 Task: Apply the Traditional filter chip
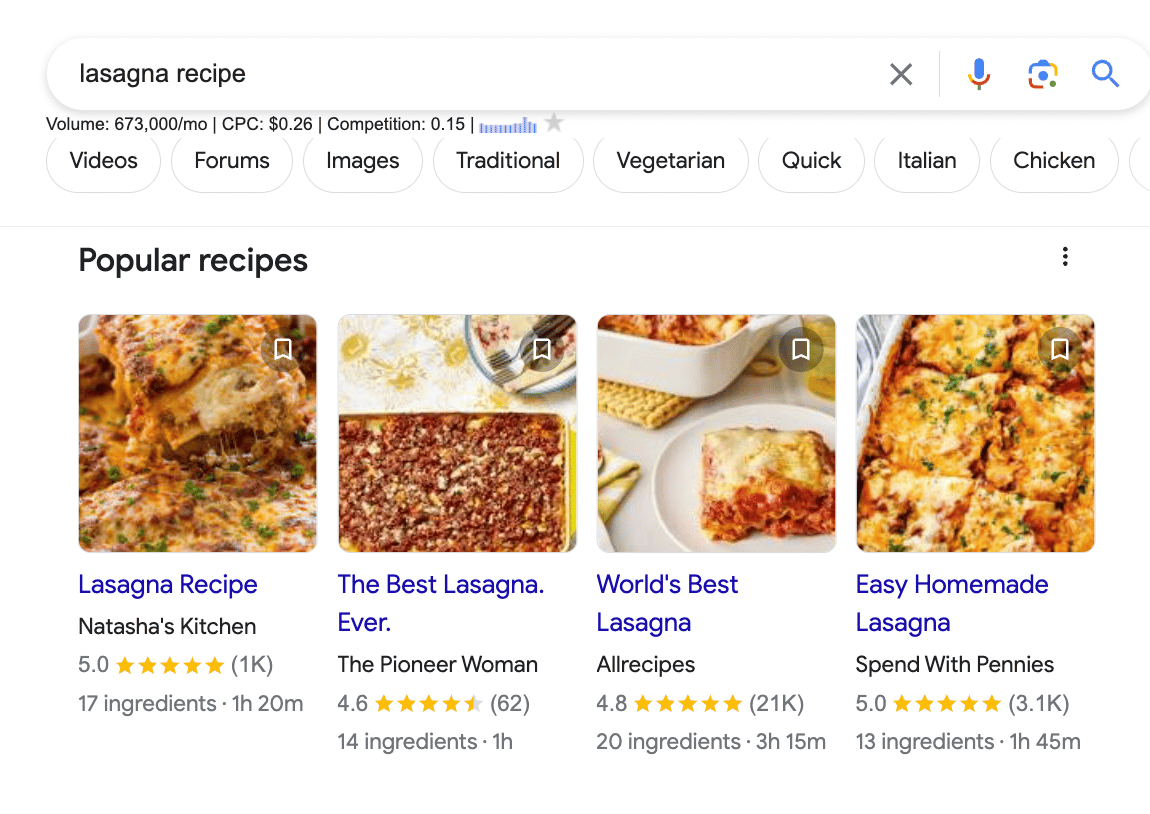(508, 161)
